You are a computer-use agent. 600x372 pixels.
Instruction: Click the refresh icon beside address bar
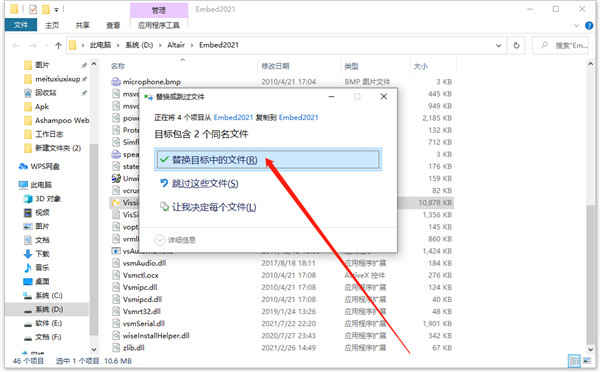pyautogui.click(x=516, y=45)
